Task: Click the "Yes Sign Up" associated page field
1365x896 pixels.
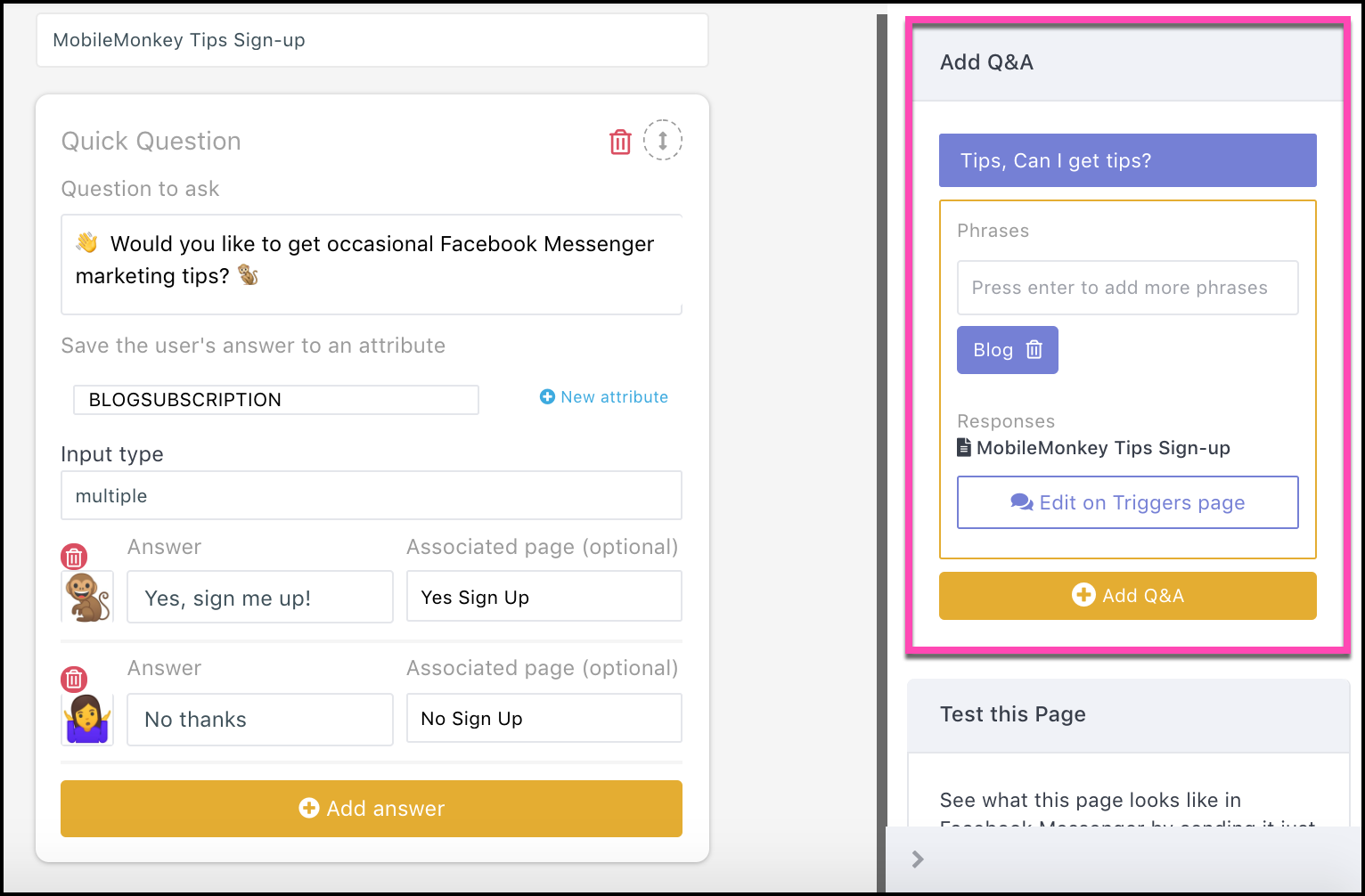Action: (544, 597)
